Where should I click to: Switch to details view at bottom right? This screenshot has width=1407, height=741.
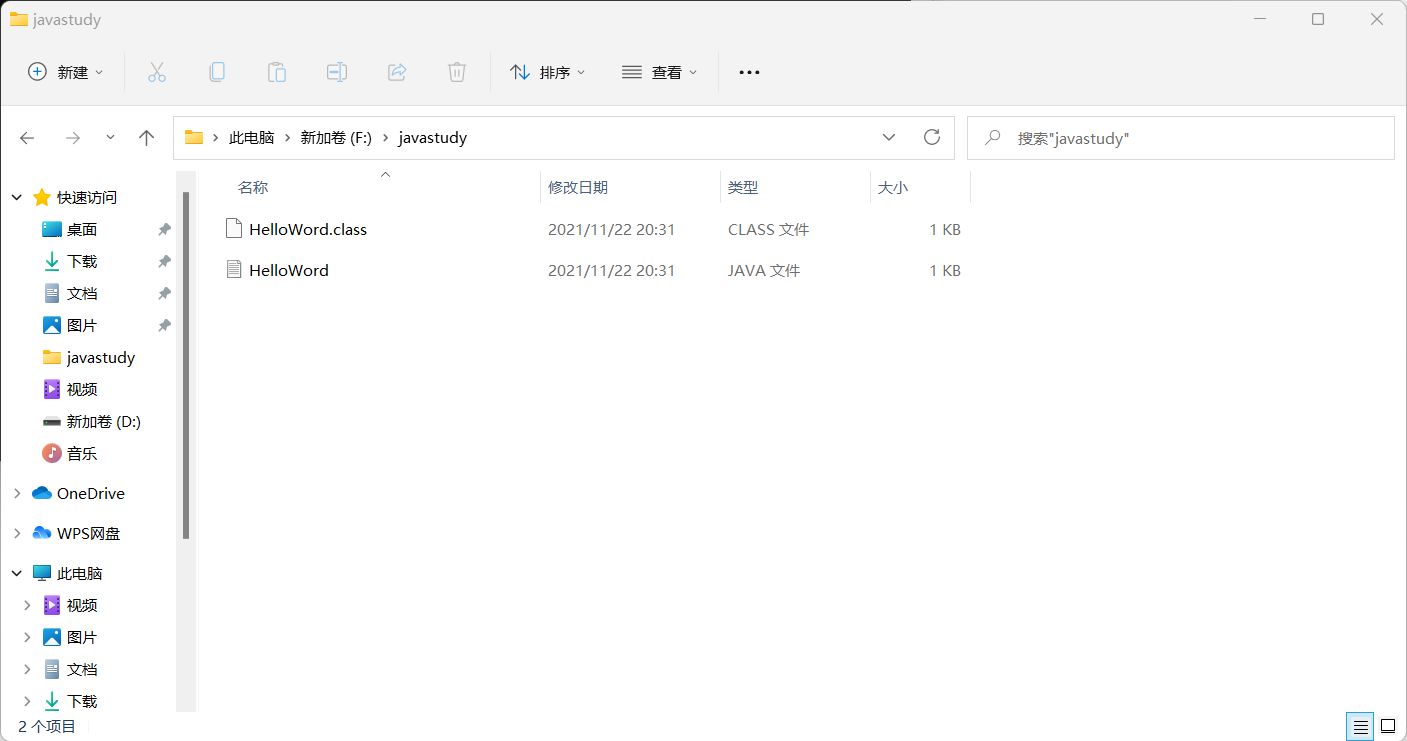1359,726
